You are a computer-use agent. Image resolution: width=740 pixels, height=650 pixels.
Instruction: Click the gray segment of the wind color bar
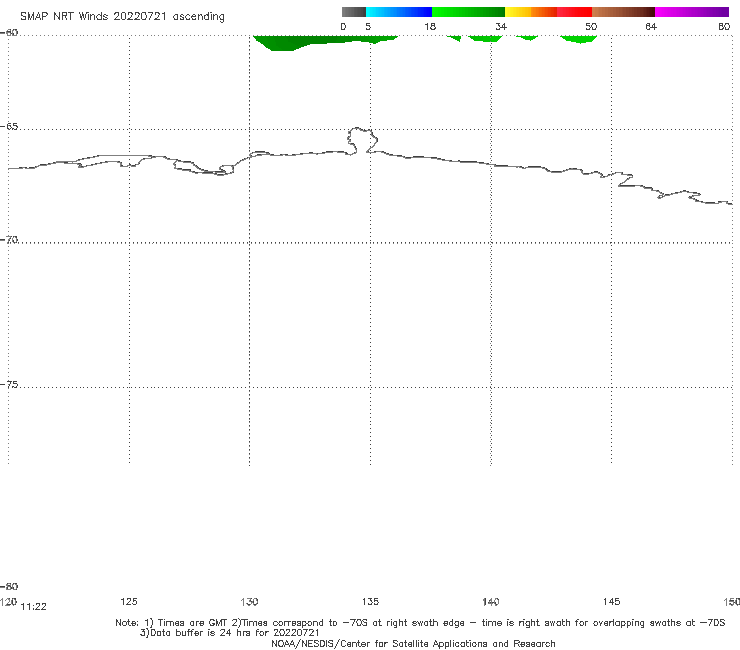pyautogui.click(x=353, y=12)
